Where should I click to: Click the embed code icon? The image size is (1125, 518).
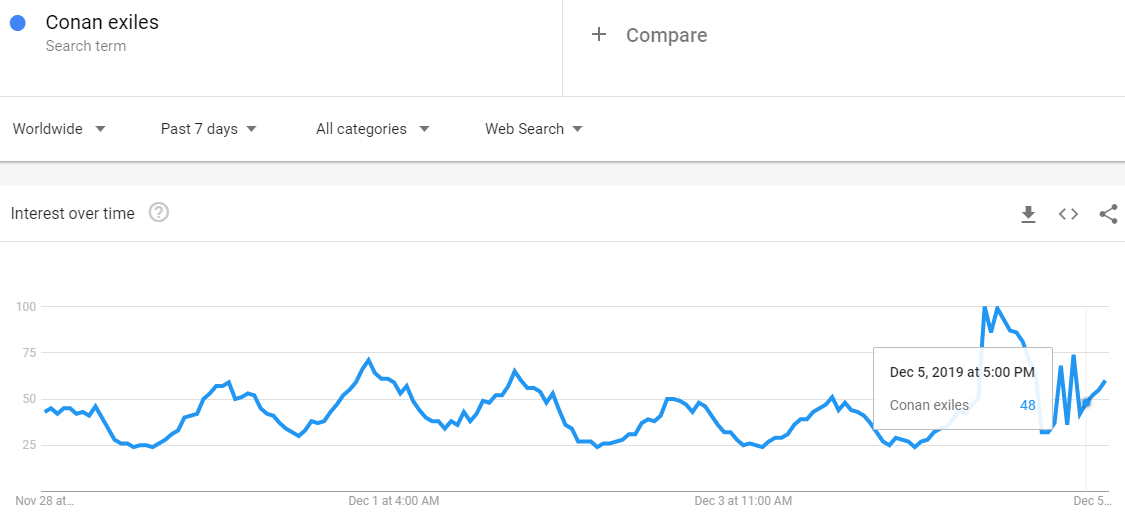click(1068, 214)
